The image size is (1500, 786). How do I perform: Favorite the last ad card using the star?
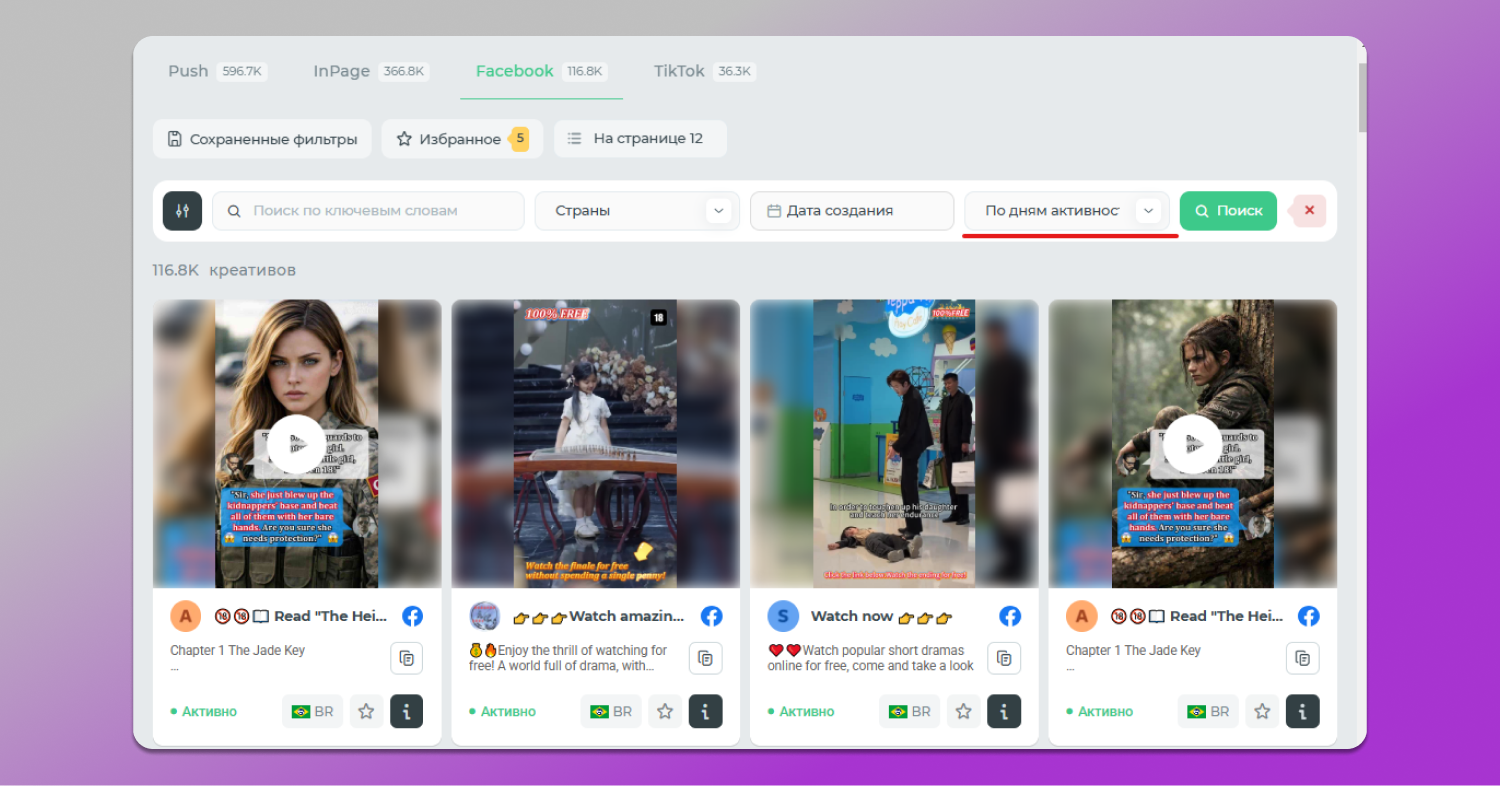click(1262, 711)
